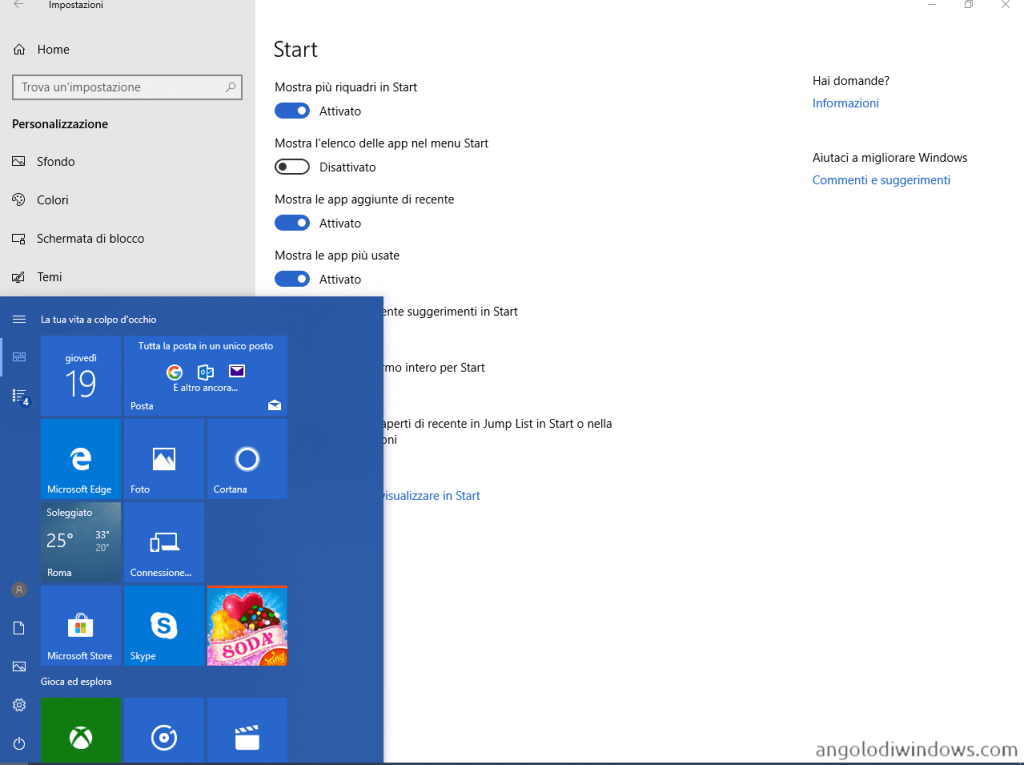Click the 'Trova un'impostazione' search field
Image resolution: width=1024 pixels, height=765 pixels.
[120, 87]
